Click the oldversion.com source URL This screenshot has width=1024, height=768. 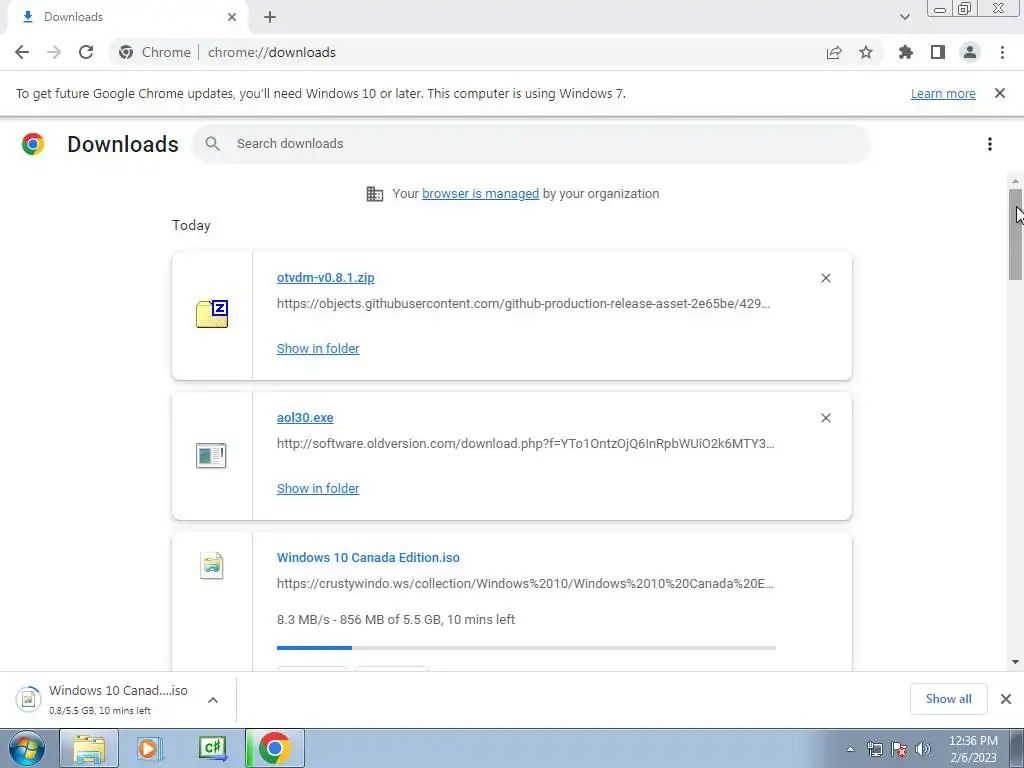pos(526,443)
